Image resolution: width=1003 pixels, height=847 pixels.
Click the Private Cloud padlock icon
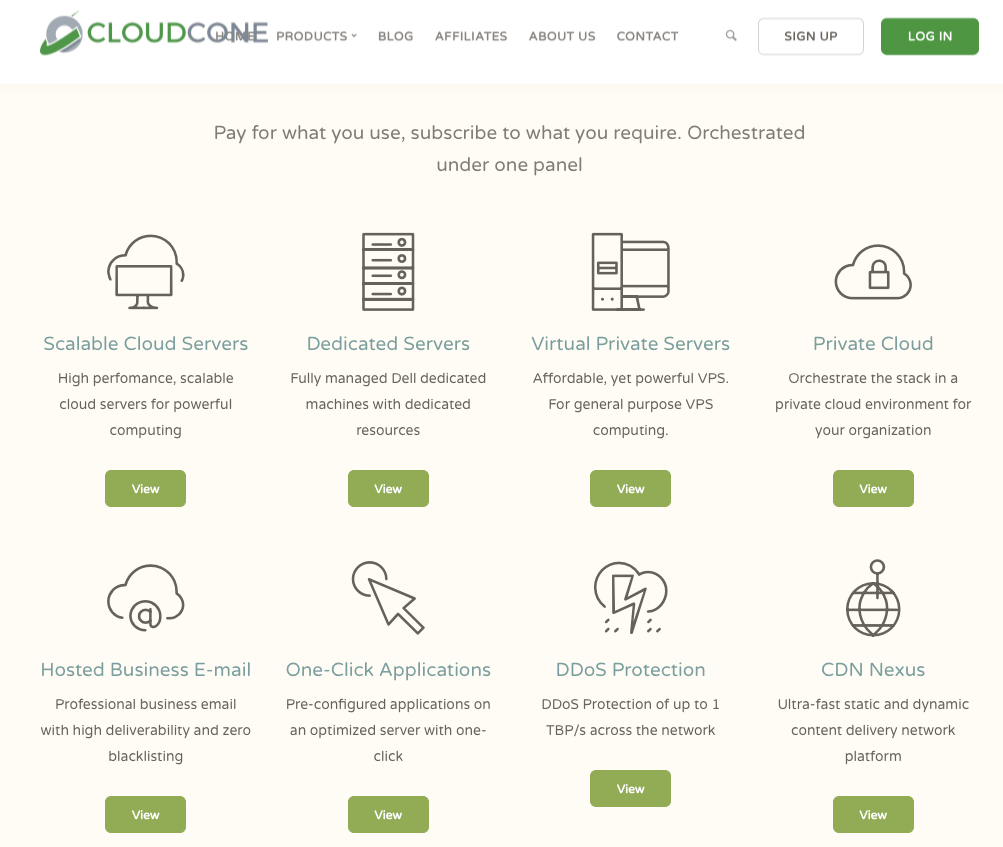click(873, 272)
